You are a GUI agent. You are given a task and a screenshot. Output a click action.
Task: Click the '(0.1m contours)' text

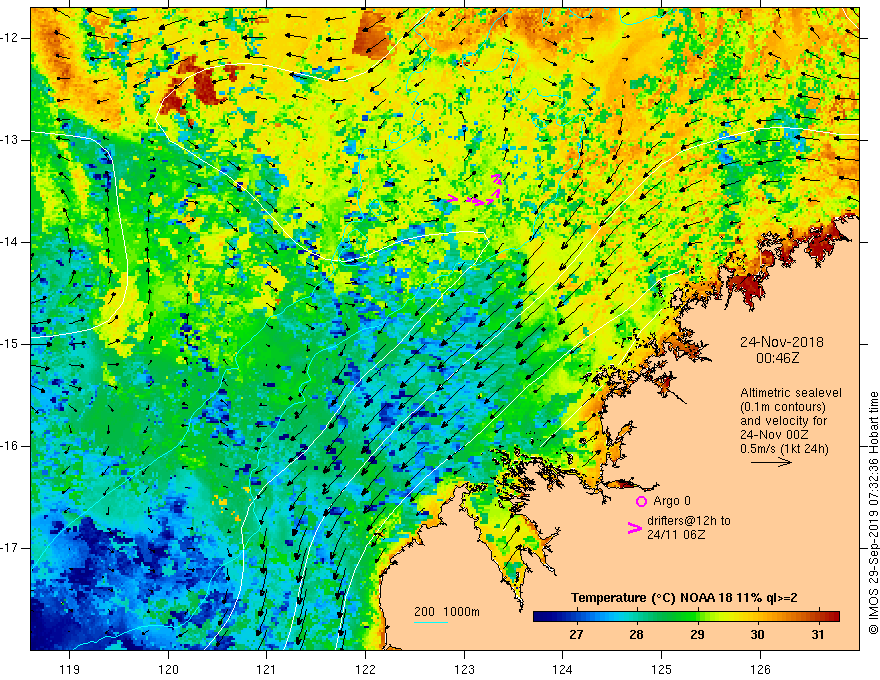pos(783,407)
